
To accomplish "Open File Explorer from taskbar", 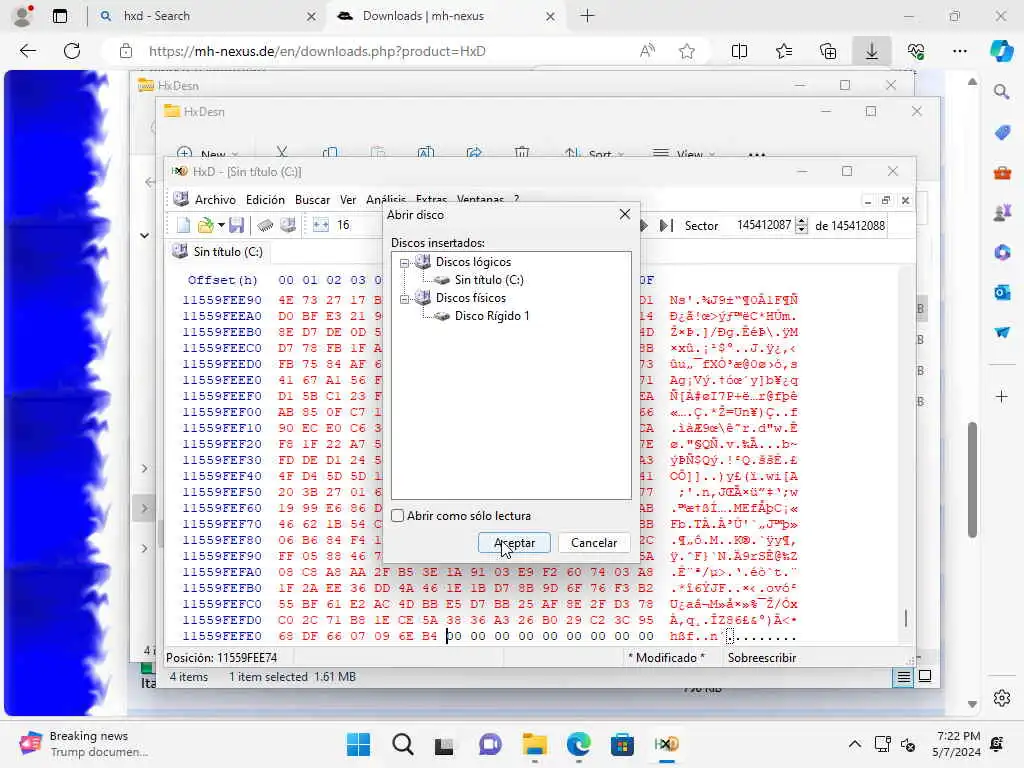I will click(x=534, y=744).
